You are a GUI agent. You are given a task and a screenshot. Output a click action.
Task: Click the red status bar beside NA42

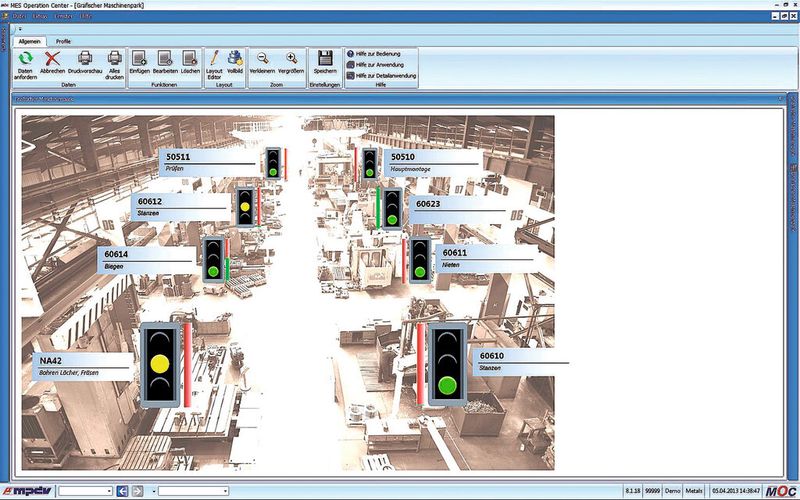click(188, 365)
